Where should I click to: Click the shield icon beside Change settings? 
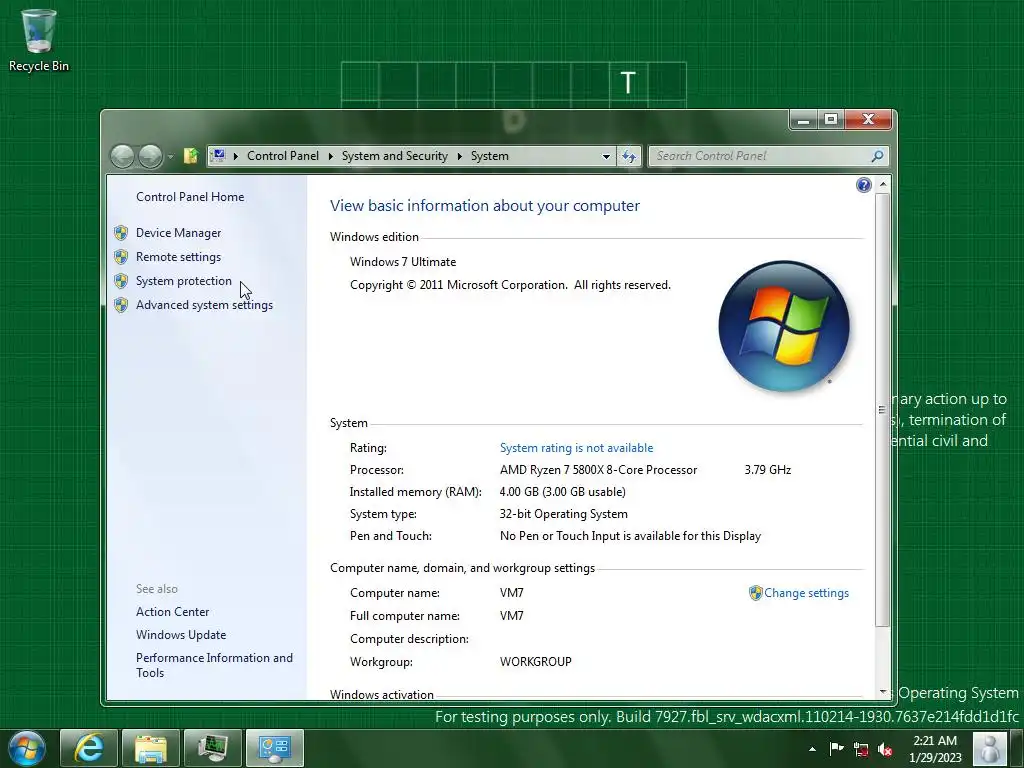point(756,593)
